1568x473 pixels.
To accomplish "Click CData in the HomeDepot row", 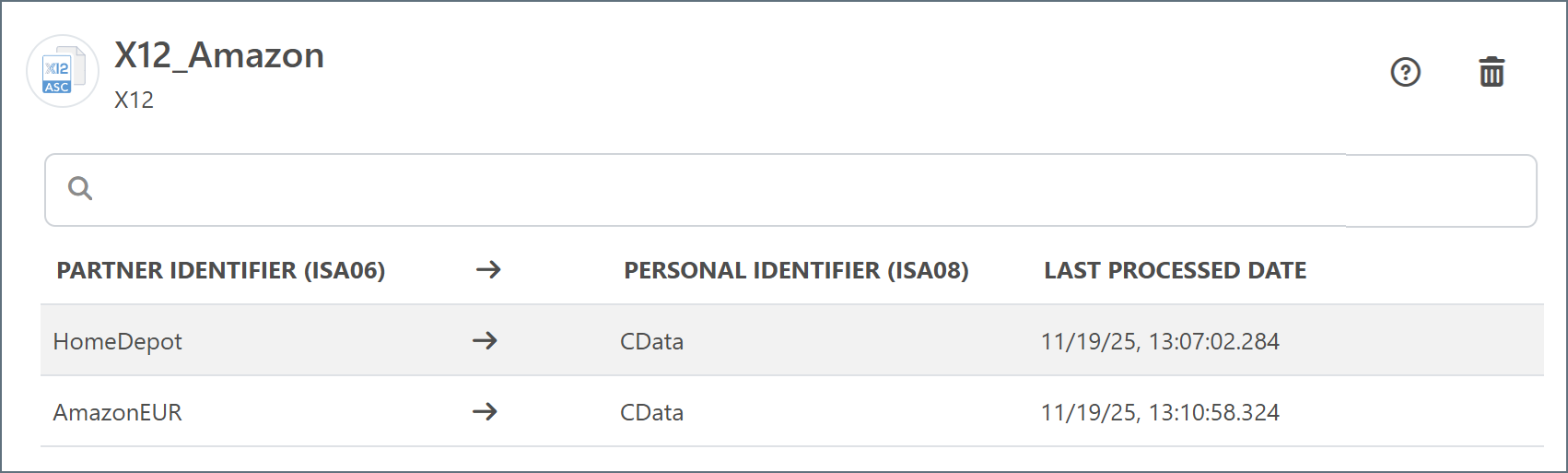I will pos(651,341).
